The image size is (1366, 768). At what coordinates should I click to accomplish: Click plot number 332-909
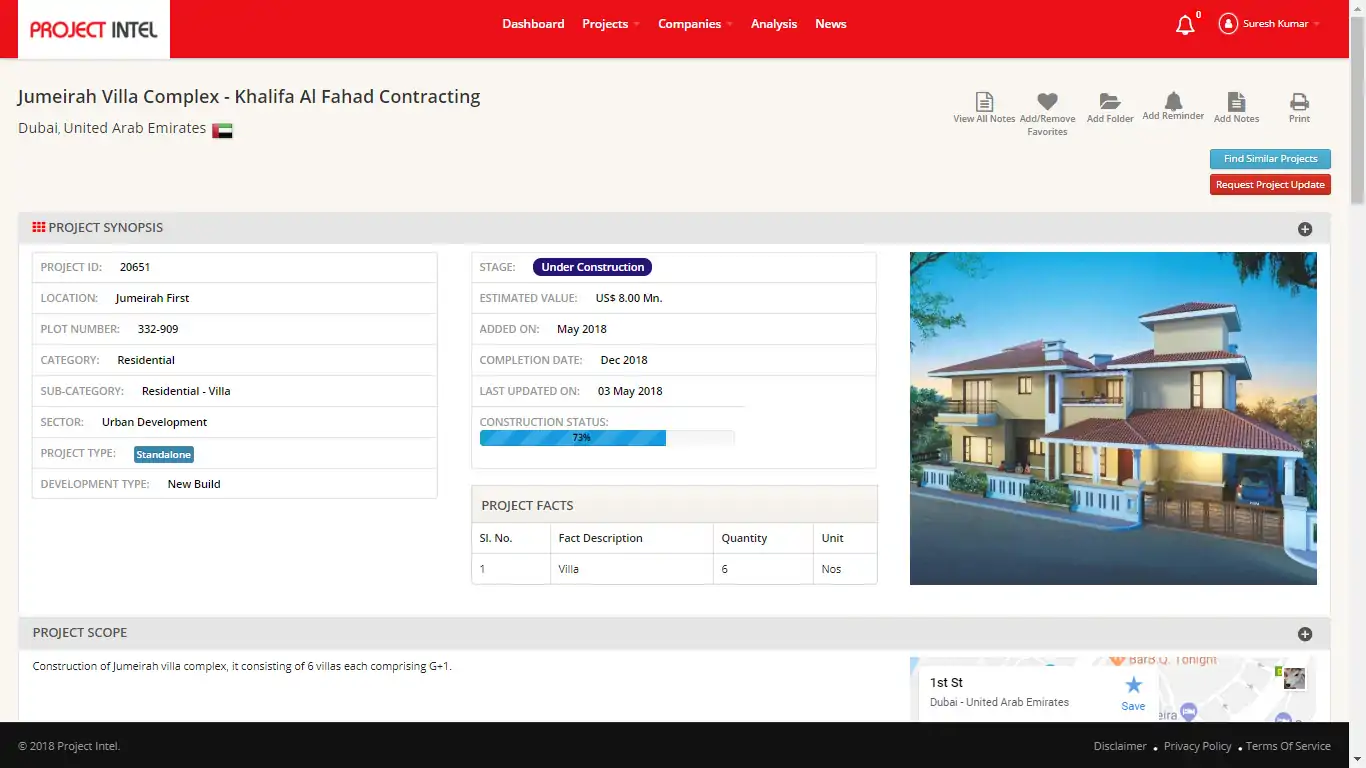click(158, 329)
